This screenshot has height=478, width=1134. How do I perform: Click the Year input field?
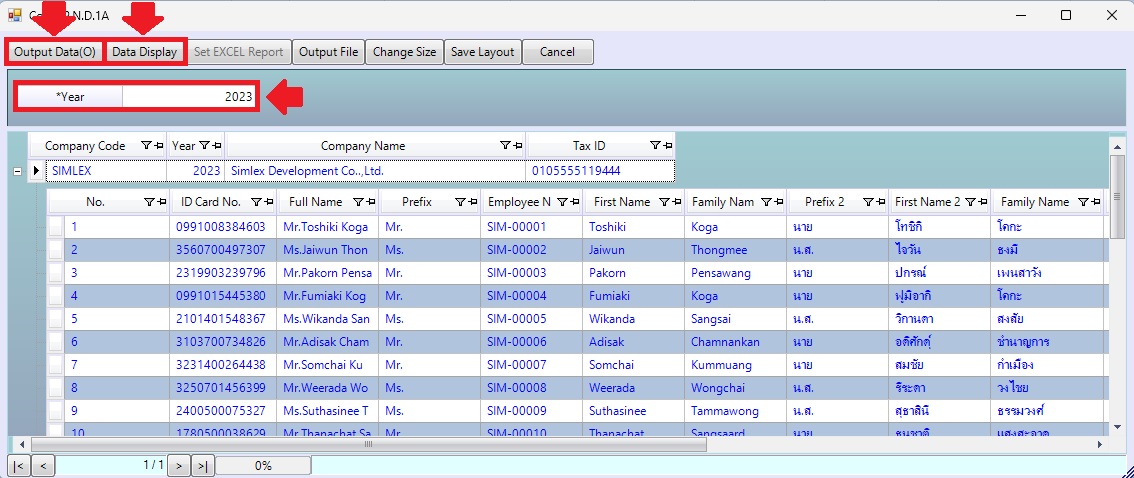point(189,97)
